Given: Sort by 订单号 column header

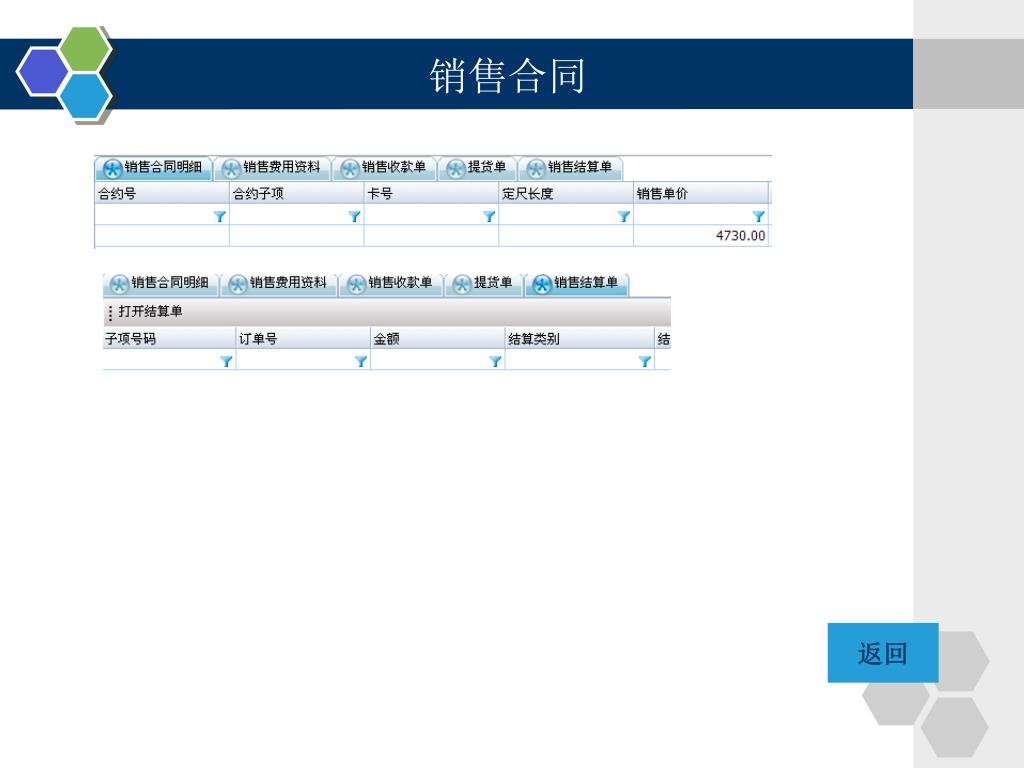Looking at the screenshot, I should (x=303, y=338).
